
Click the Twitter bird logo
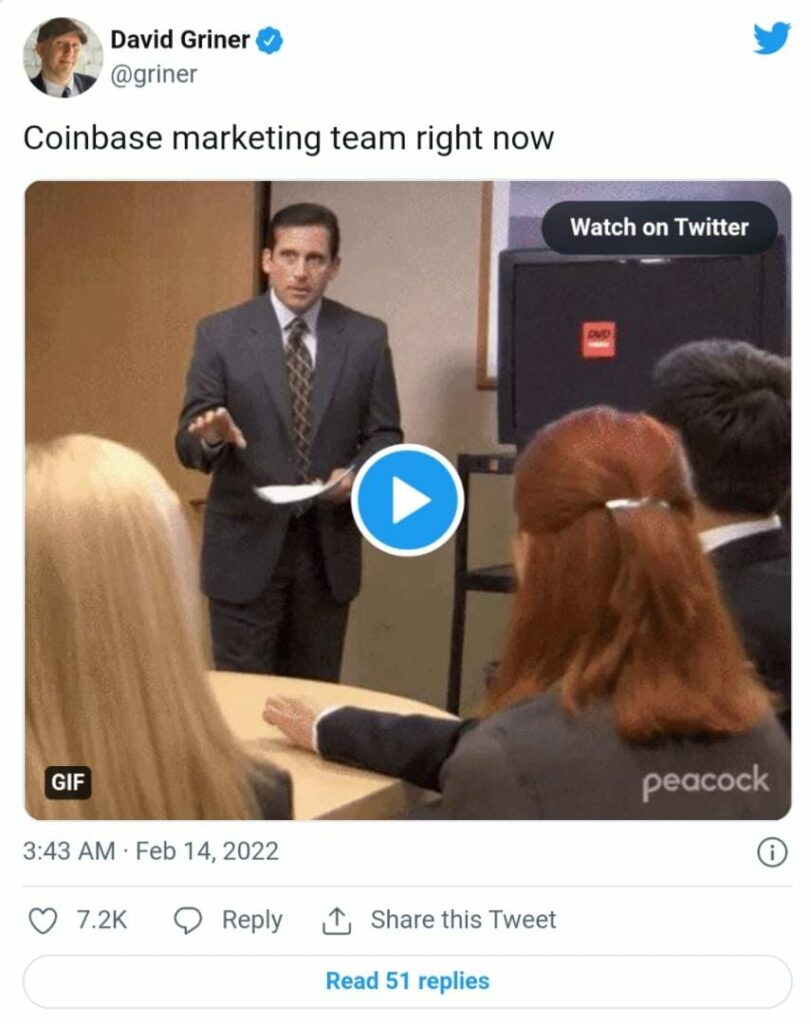[x=771, y=39]
